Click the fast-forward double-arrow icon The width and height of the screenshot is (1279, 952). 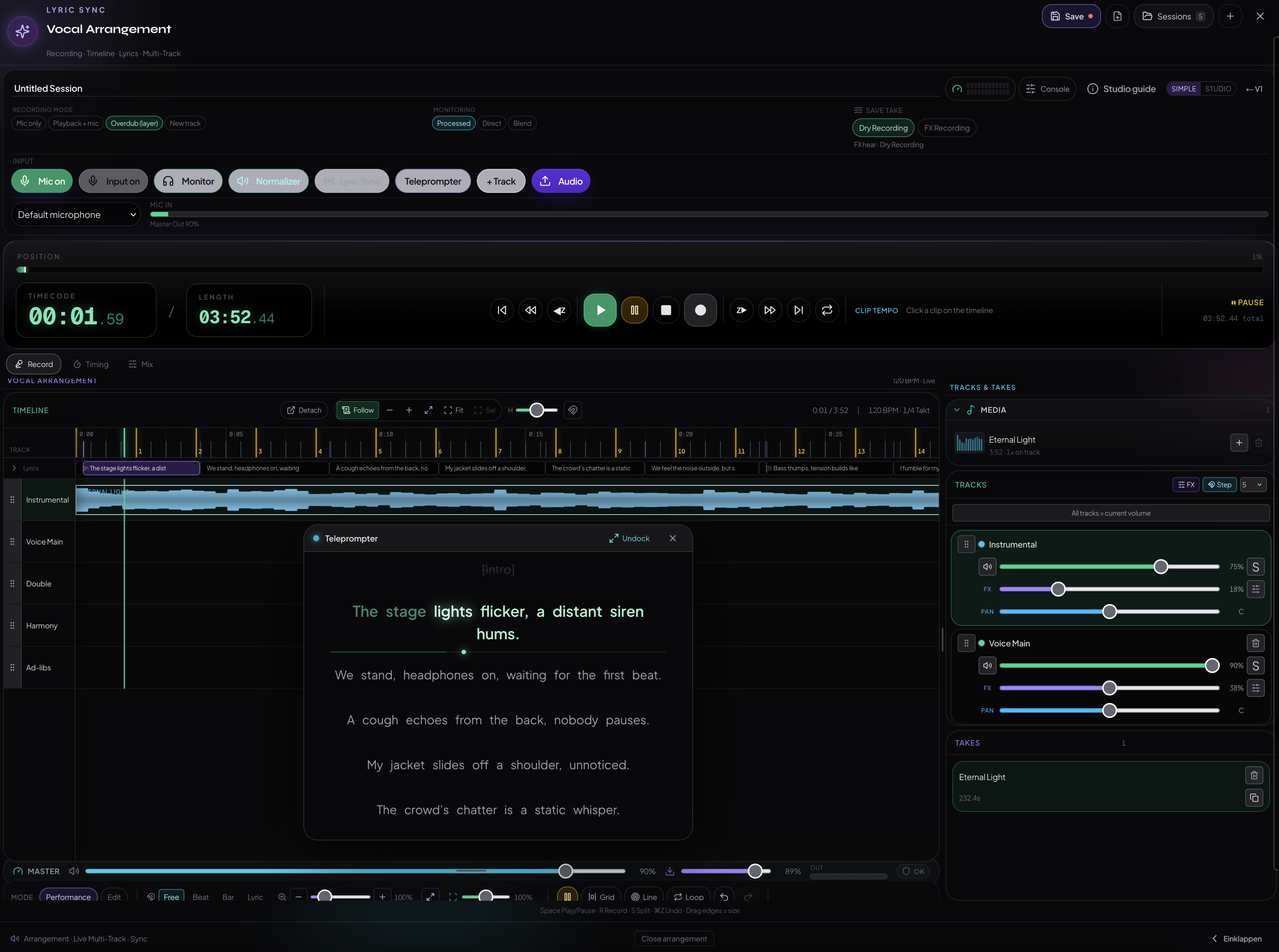769,310
